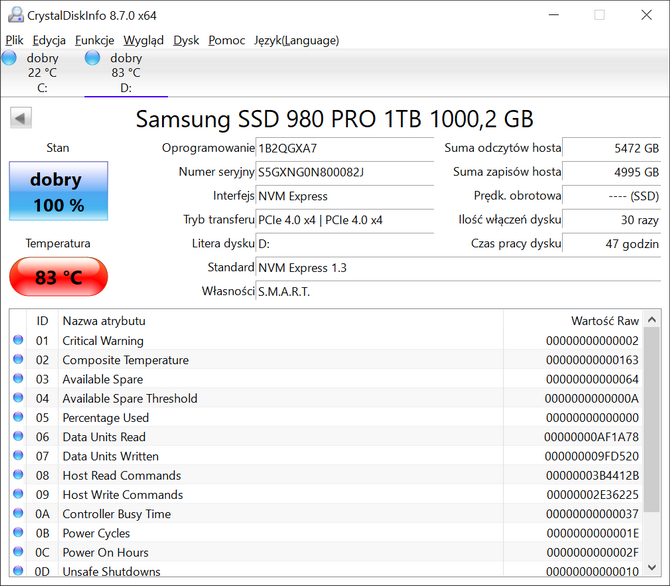This screenshot has width=670, height=586.
Task: Select the Percentage Used attribute name
Action: pyautogui.click(x=106, y=418)
